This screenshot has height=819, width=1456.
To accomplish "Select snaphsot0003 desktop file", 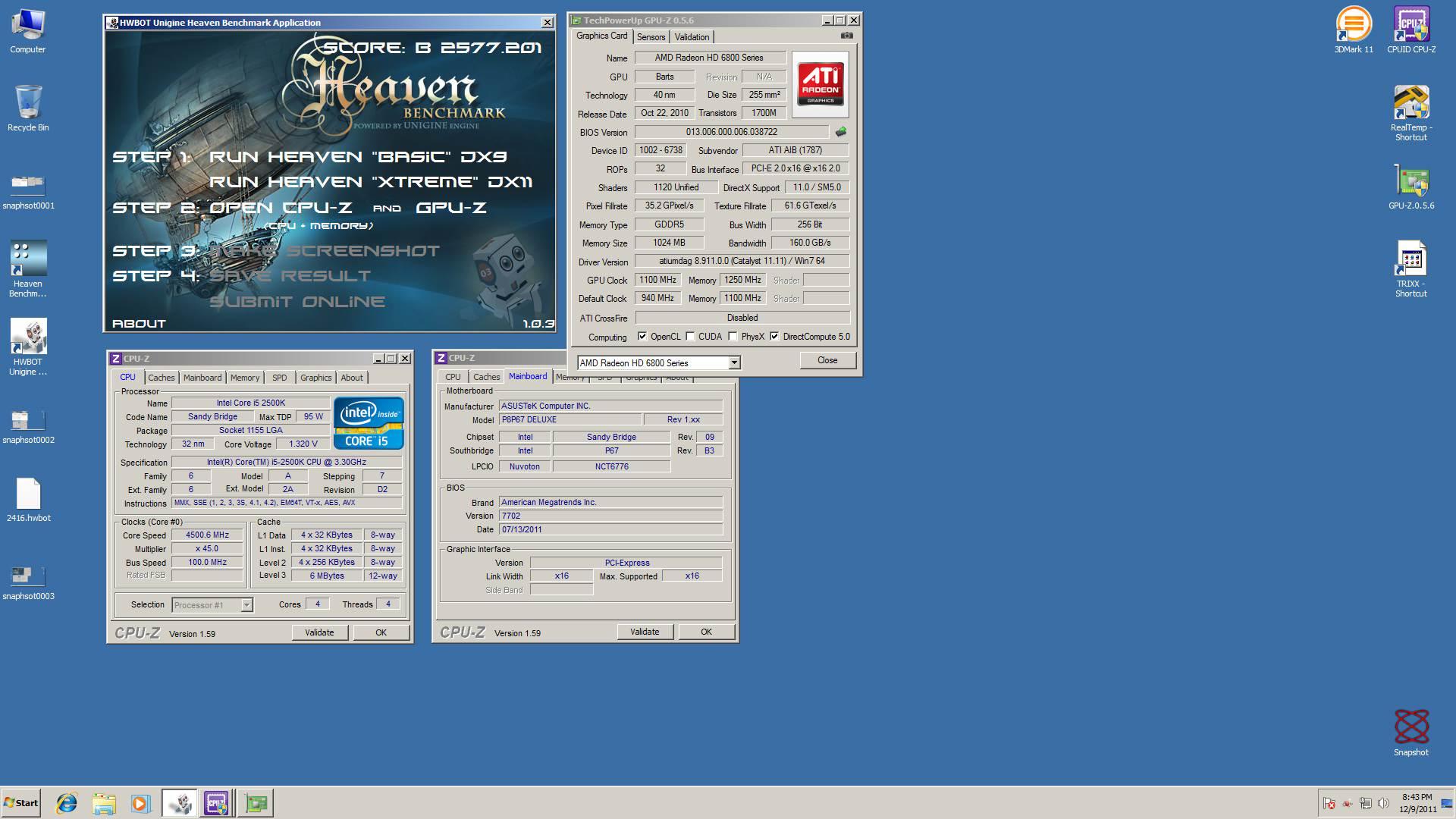I will coord(28,582).
